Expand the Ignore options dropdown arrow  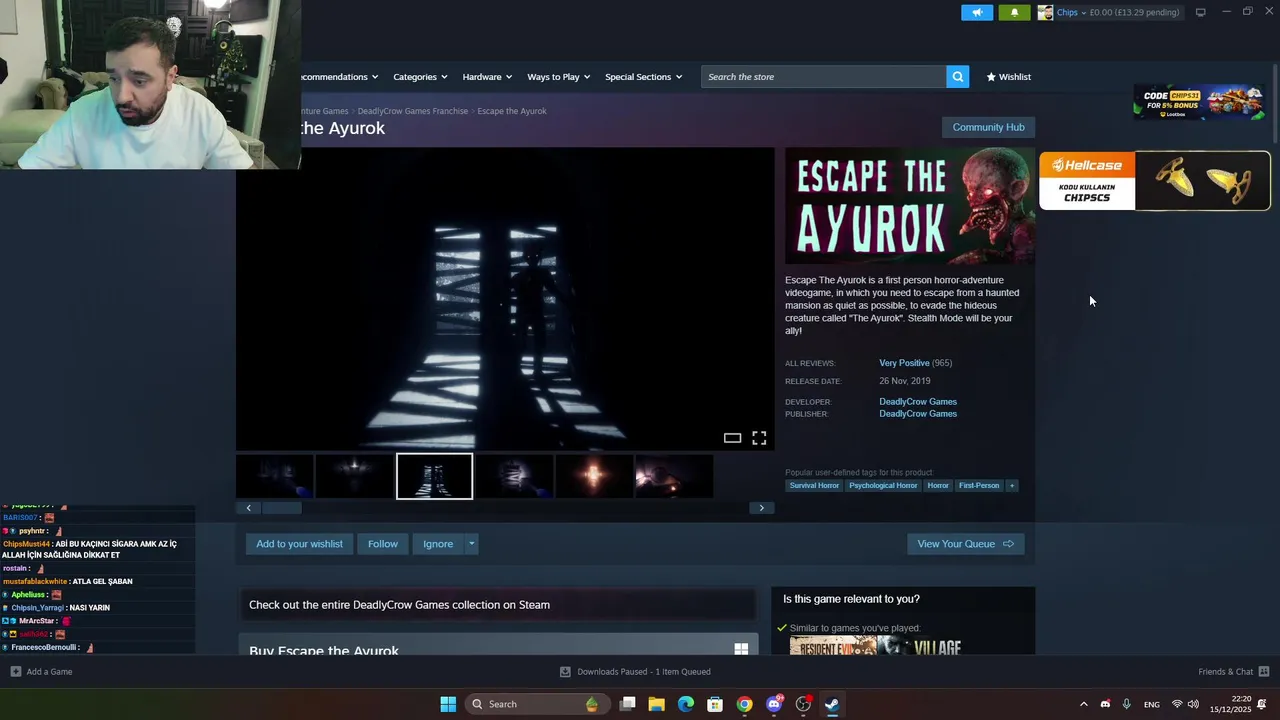click(471, 544)
